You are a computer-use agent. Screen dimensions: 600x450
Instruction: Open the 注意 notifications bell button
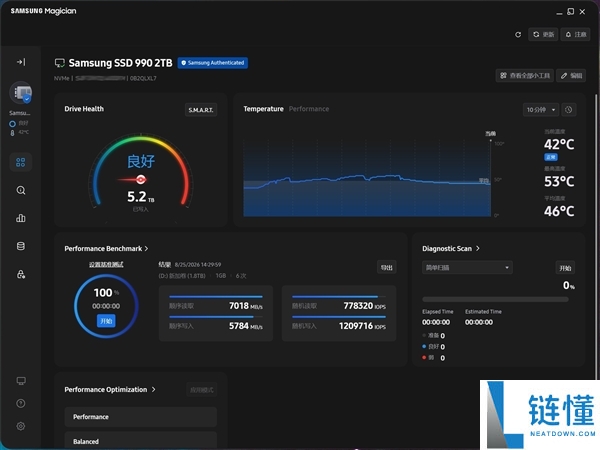576,34
